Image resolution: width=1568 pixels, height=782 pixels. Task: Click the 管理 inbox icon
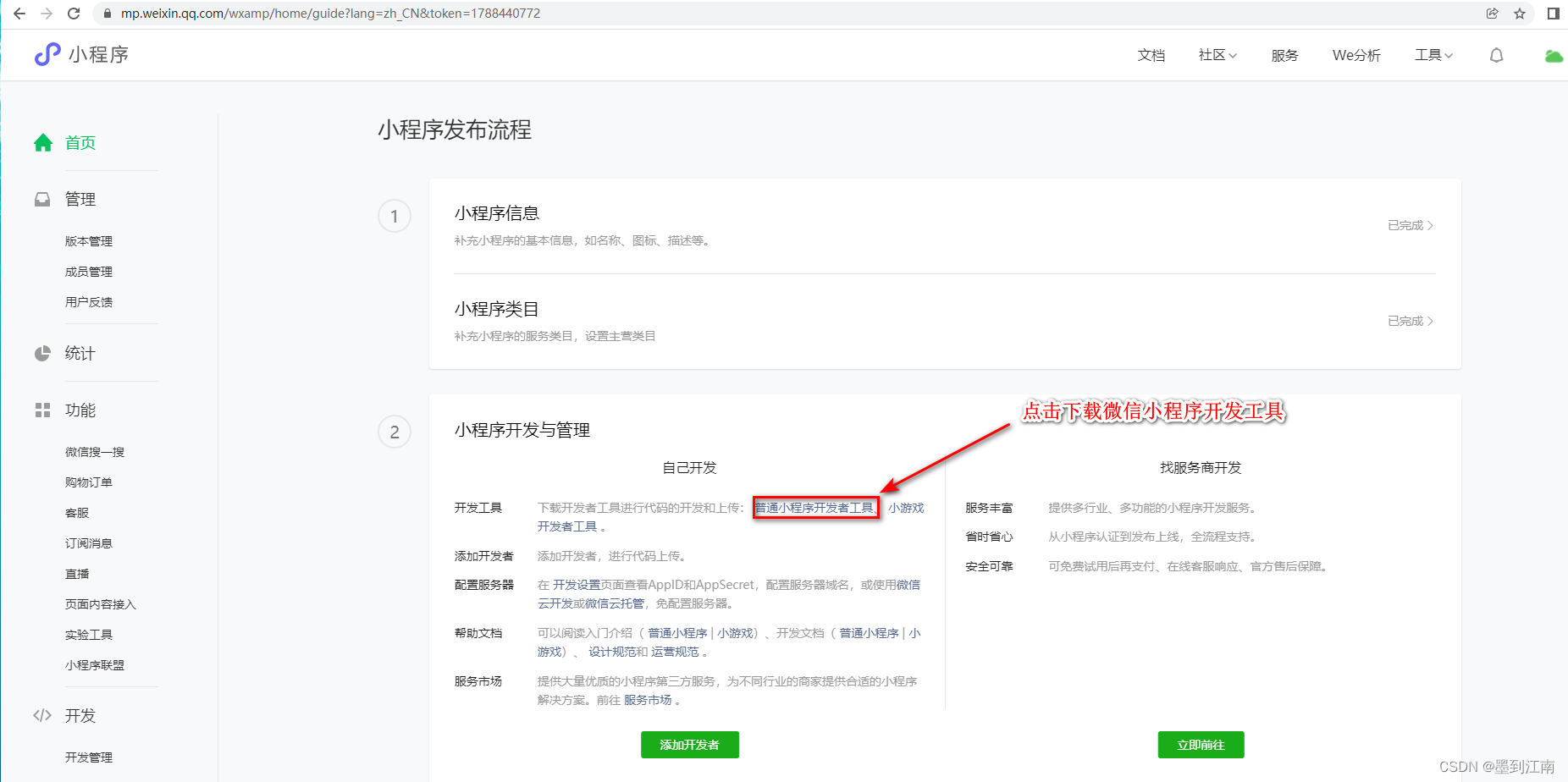[42, 199]
